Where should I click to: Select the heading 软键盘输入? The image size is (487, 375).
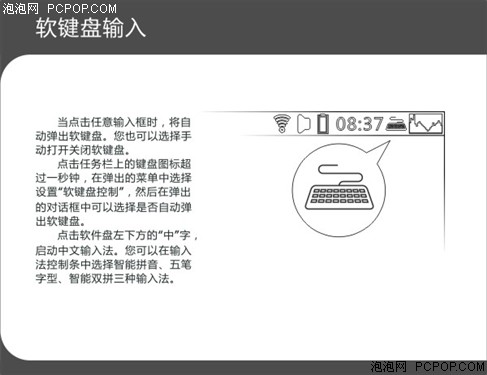coord(91,28)
